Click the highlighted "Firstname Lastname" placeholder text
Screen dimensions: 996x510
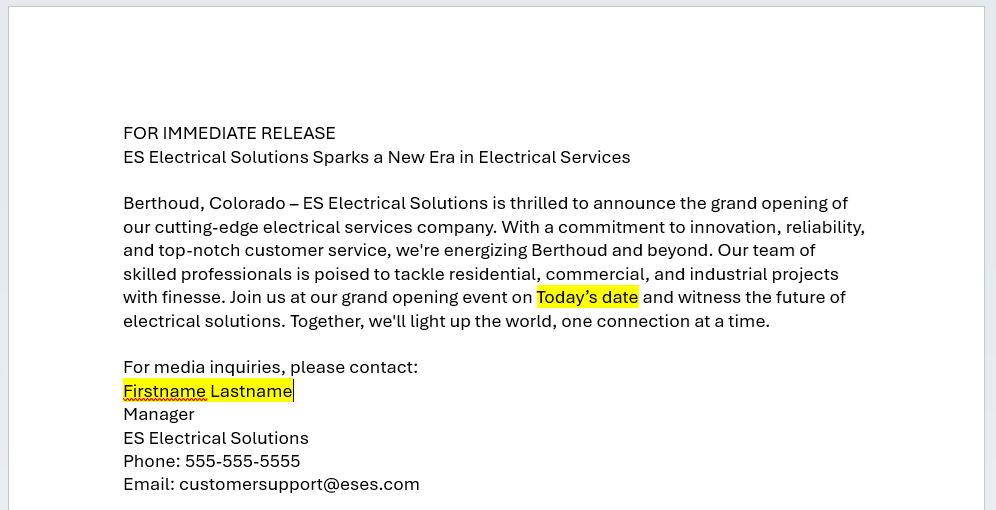[208, 391]
